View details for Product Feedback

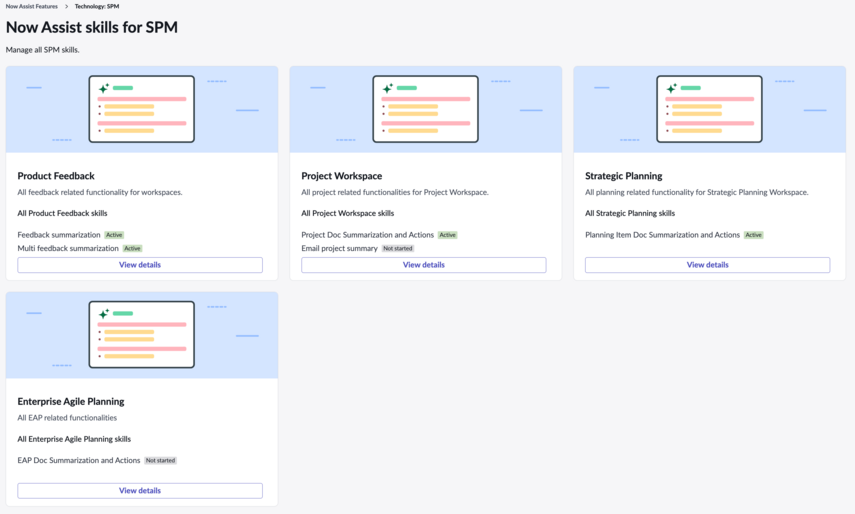140,265
